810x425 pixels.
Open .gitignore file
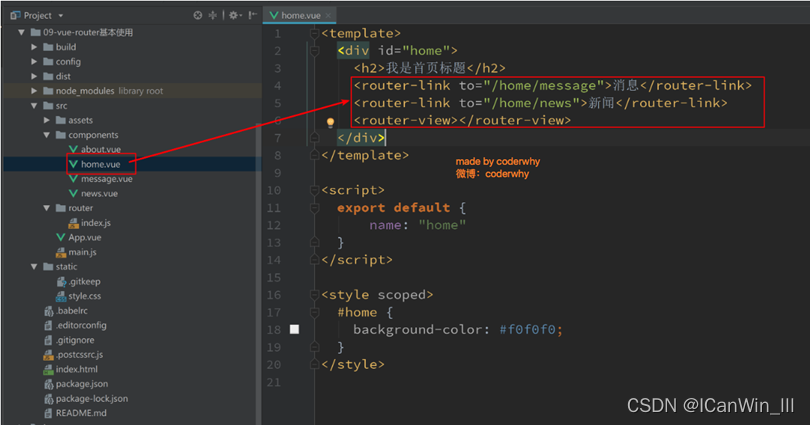tap(75, 340)
